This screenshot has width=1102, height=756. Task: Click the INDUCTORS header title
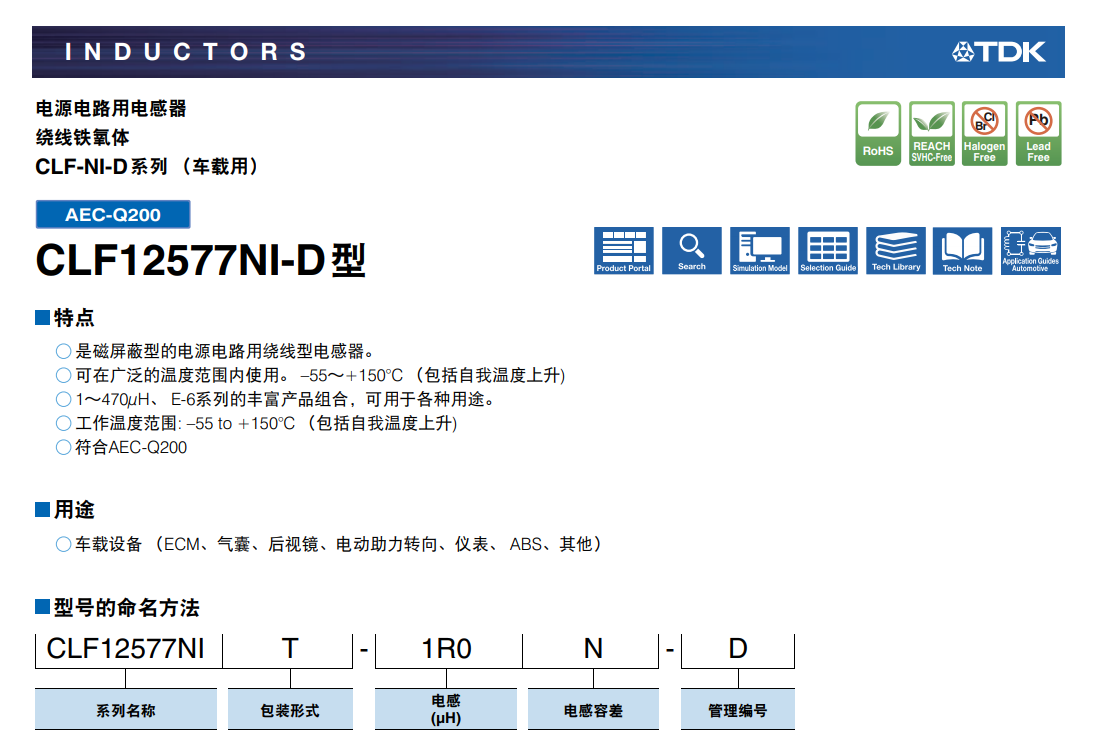pyautogui.click(x=186, y=52)
